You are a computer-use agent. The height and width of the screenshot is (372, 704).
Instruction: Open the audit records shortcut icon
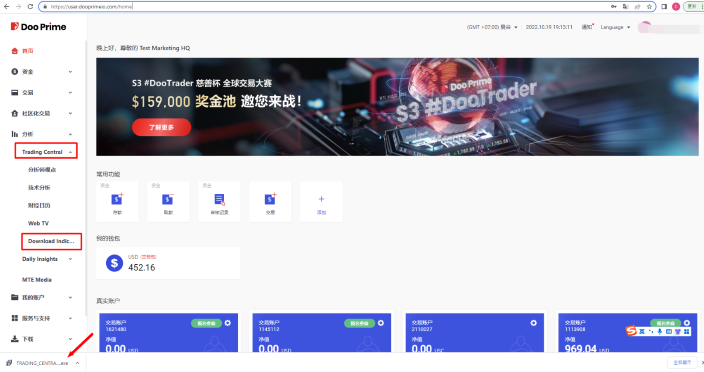click(219, 199)
